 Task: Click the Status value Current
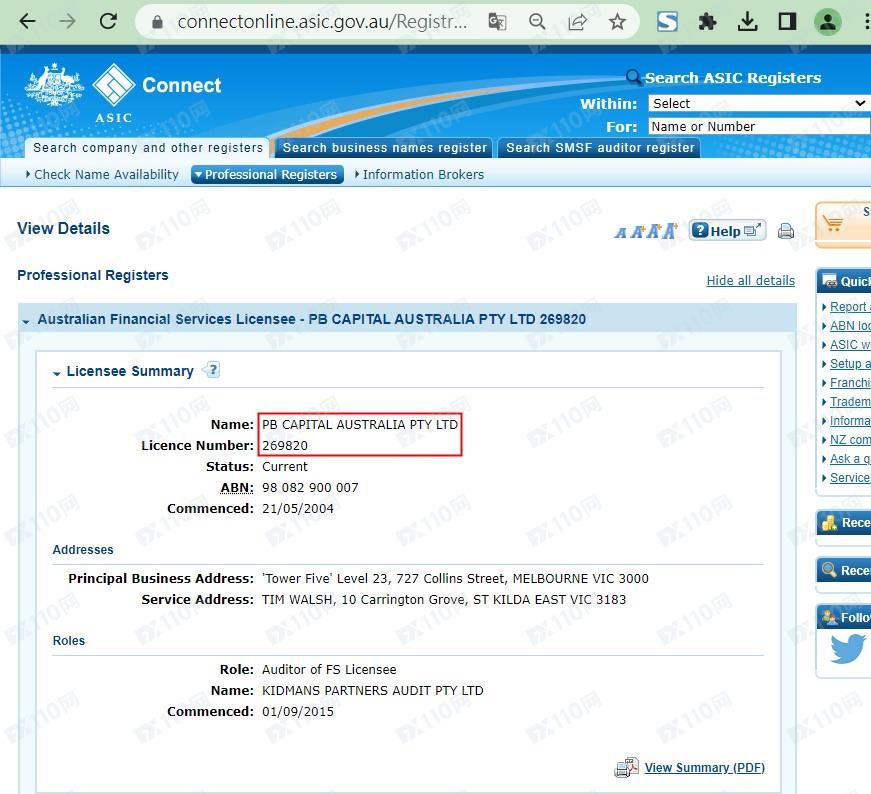coord(284,467)
